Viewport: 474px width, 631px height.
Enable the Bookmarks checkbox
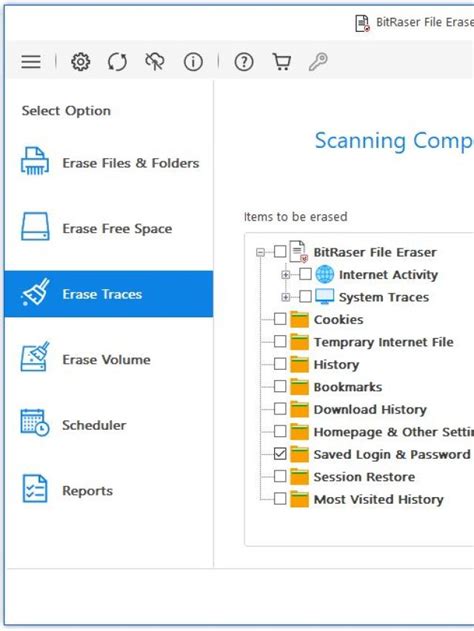pos(280,387)
